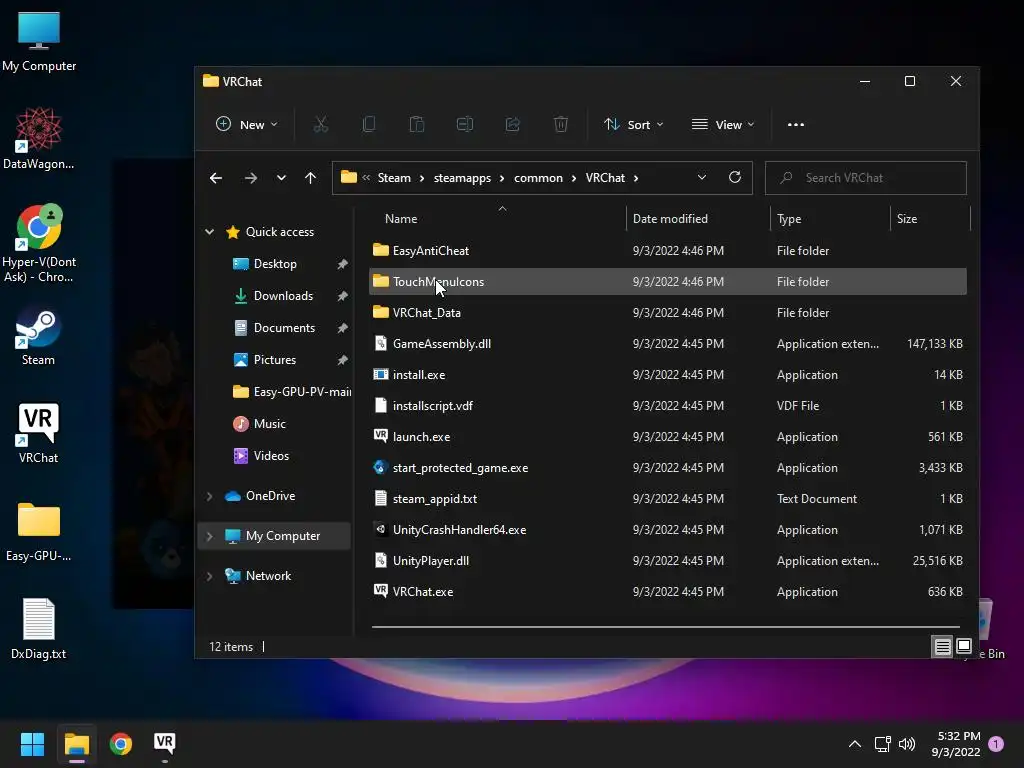This screenshot has height=768, width=1024.
Task: Select the My Computer desktop icon
Action: (x=39, y=41)
